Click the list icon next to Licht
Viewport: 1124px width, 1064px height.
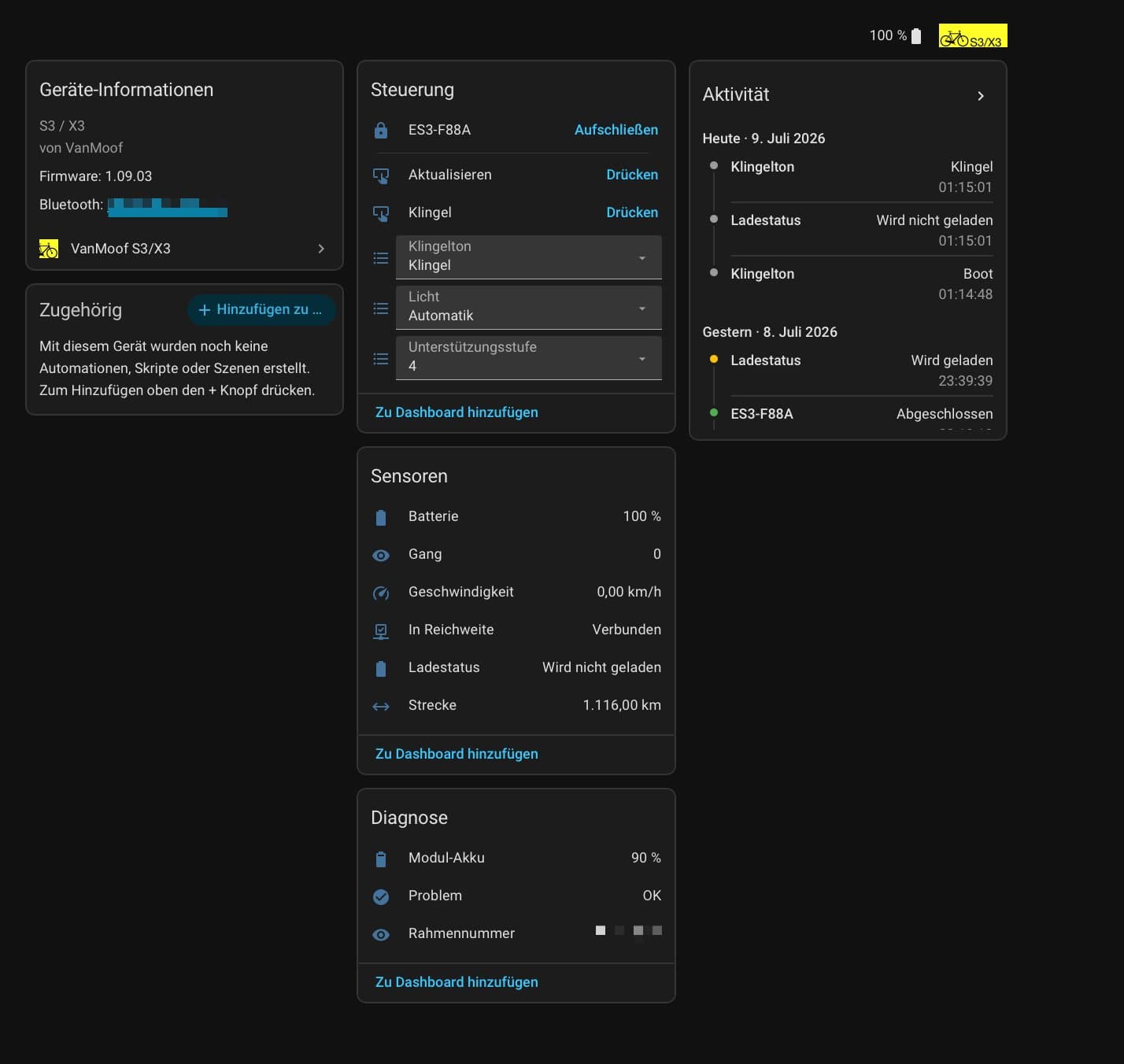[381, 308]
